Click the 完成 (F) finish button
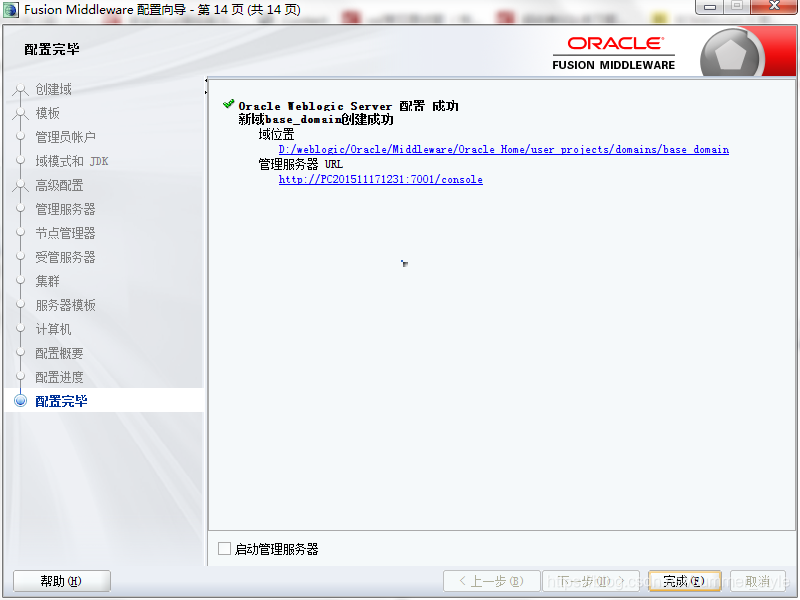The width and height of the screenshot is (800, 600). pos(684,581)
